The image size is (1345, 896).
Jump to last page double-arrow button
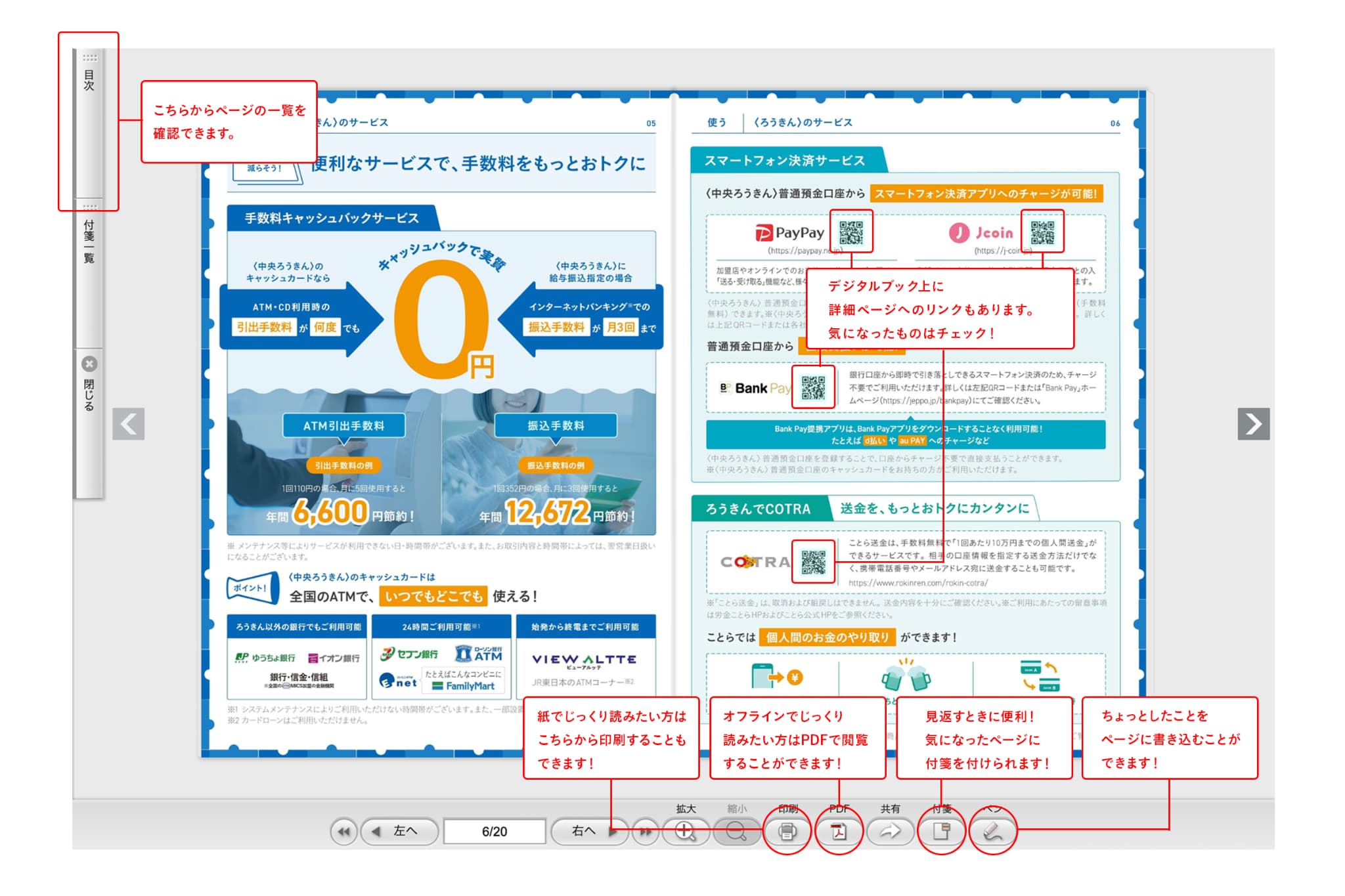pos(646,832)
